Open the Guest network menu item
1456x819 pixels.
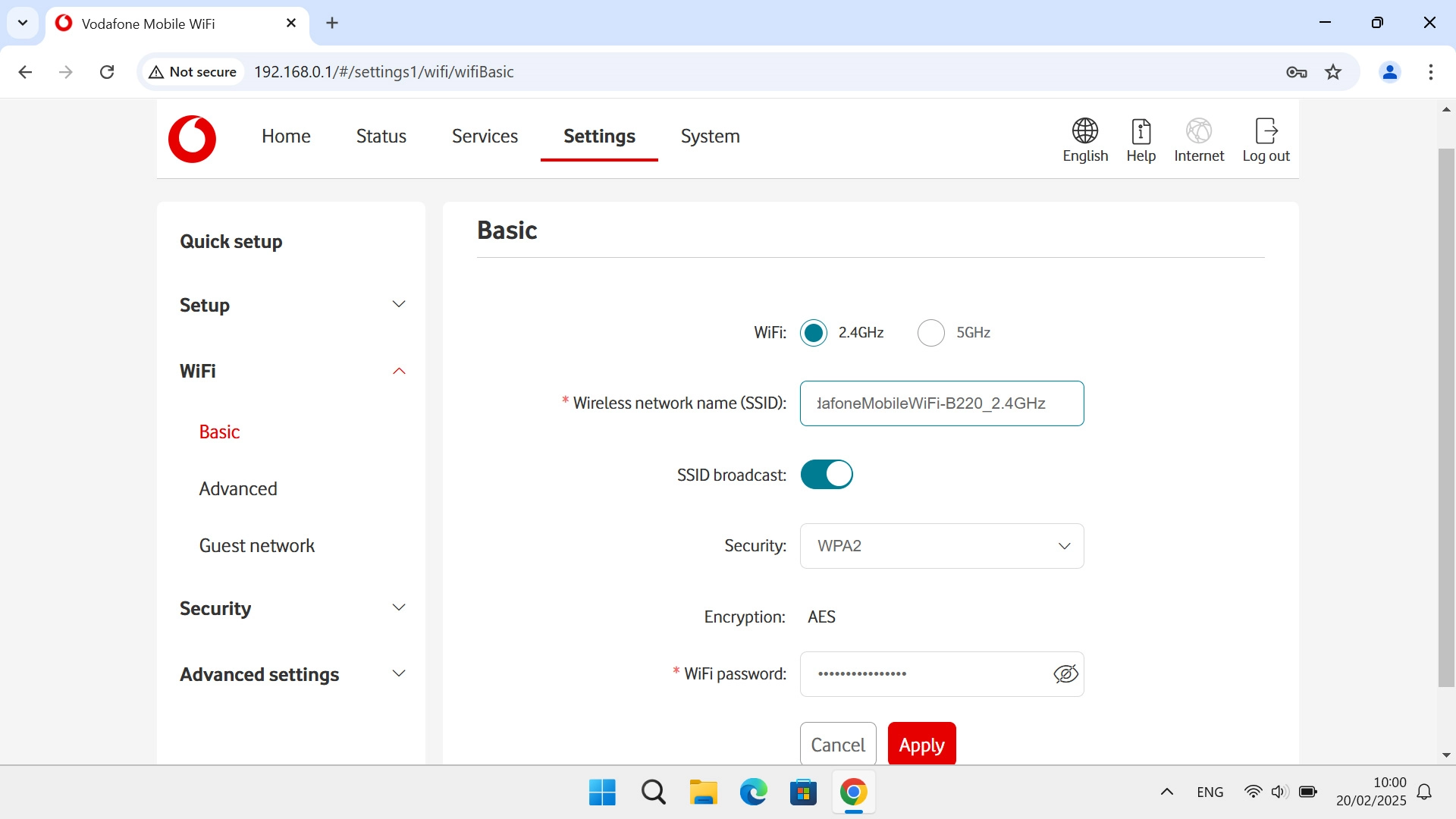tap(256, 546)
